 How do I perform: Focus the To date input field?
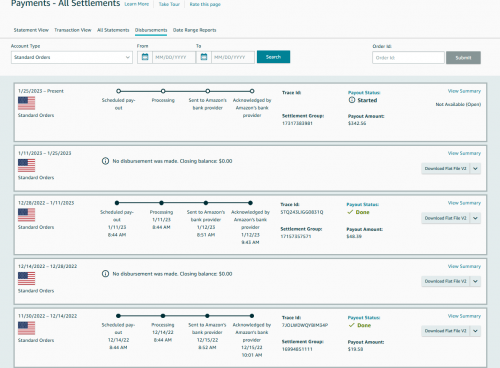(233, 57)
